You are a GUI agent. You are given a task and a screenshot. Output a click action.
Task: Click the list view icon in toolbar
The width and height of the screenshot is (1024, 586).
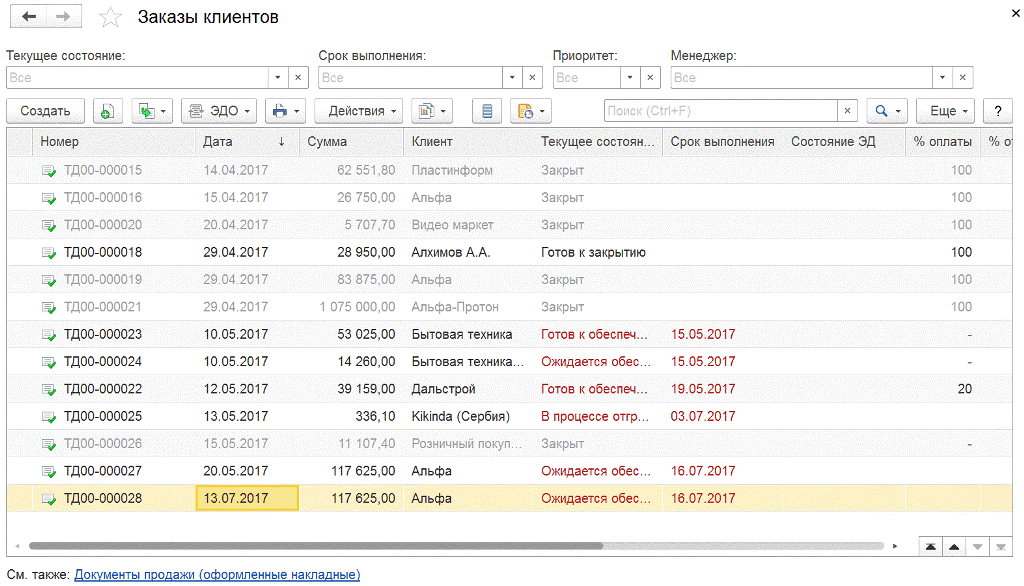486,111
